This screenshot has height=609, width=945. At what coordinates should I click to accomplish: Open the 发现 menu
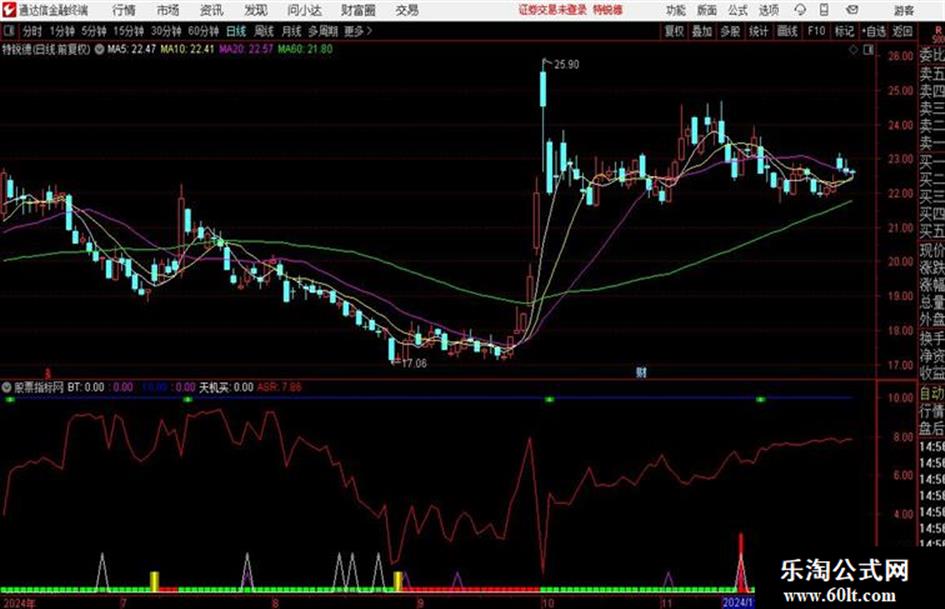click(256, 10)
